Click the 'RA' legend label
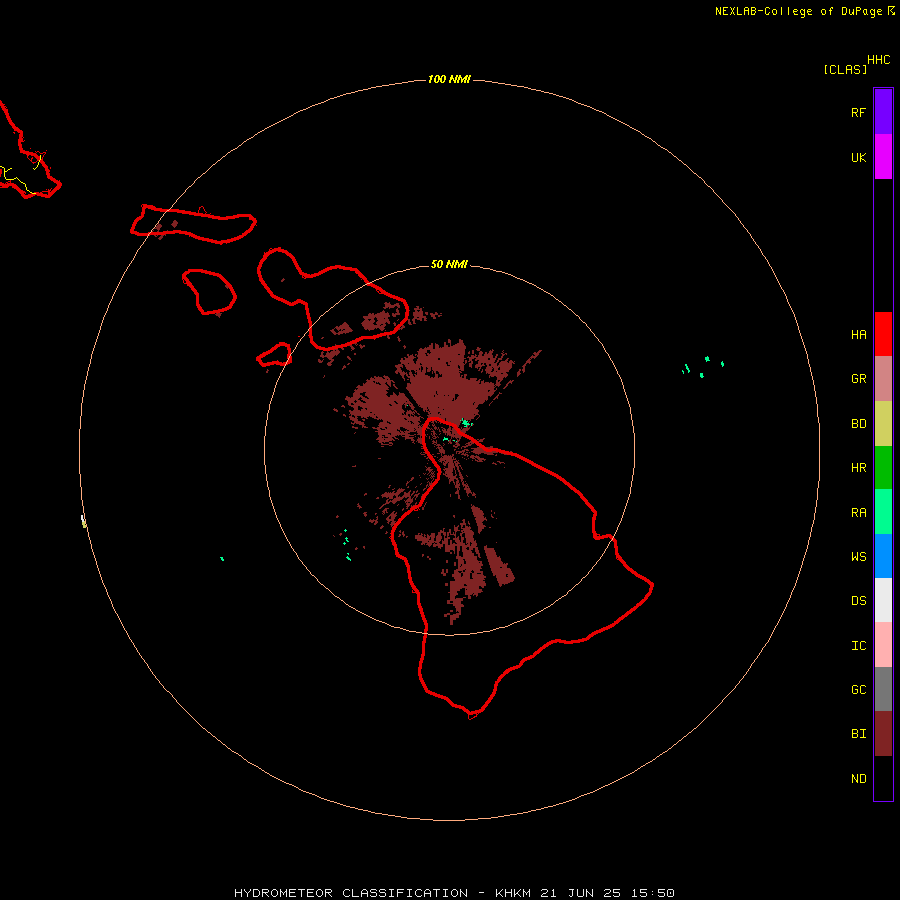The height and width of the screenshot is (900, 900). [858, 513]
